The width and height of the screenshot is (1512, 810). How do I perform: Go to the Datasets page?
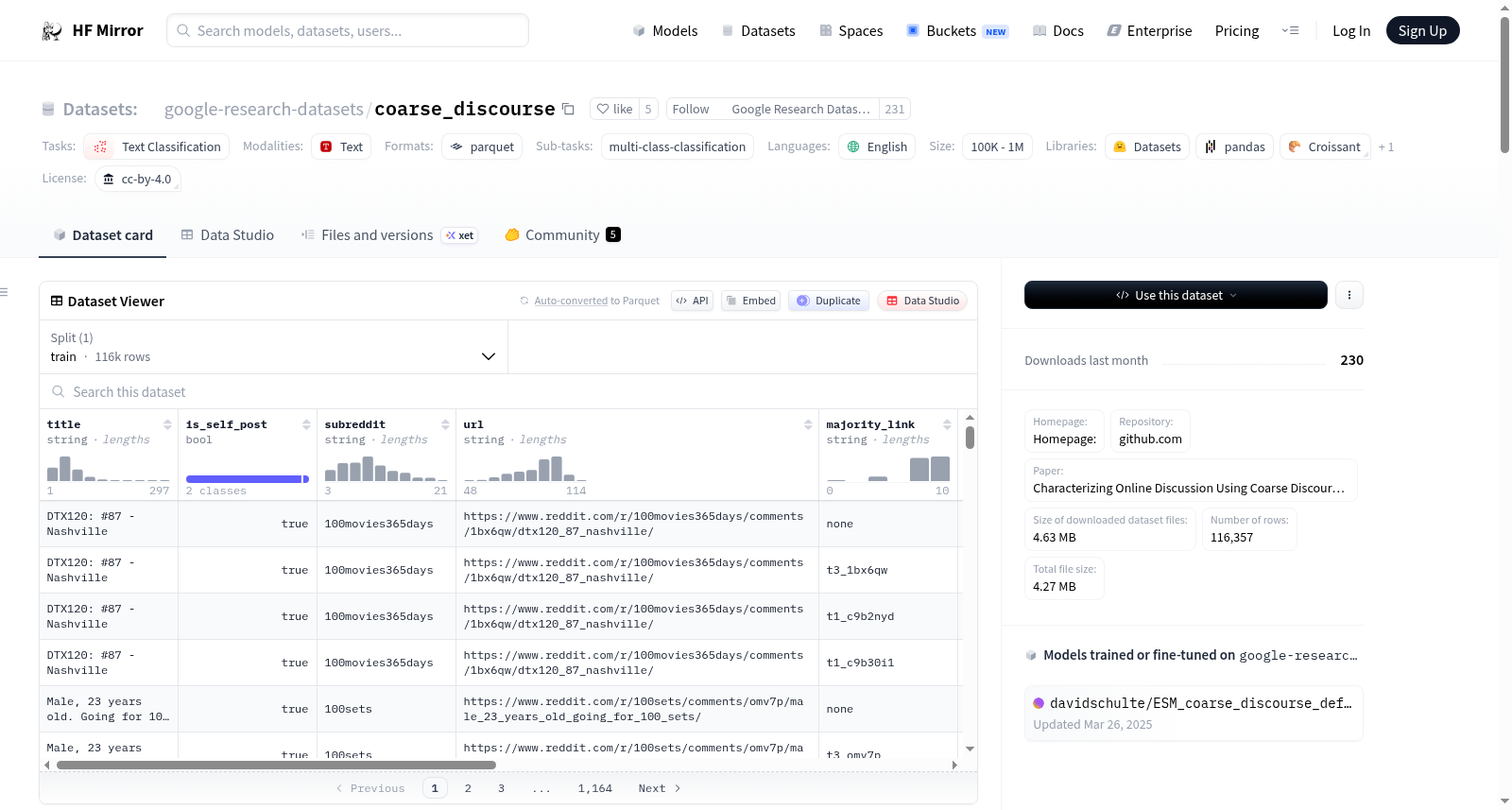point(758,31)
